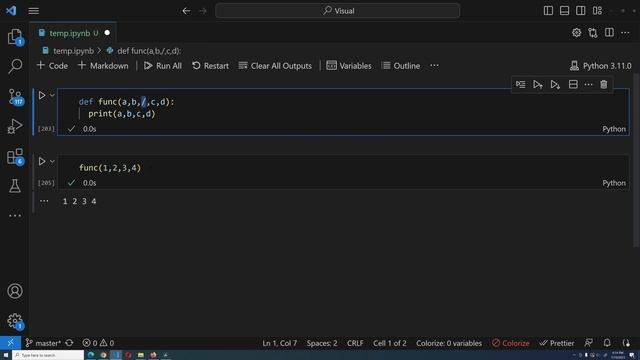This screenshot has height=360, width=640.
Task: Add a new Markdown cell
Action: pos(103,66)
